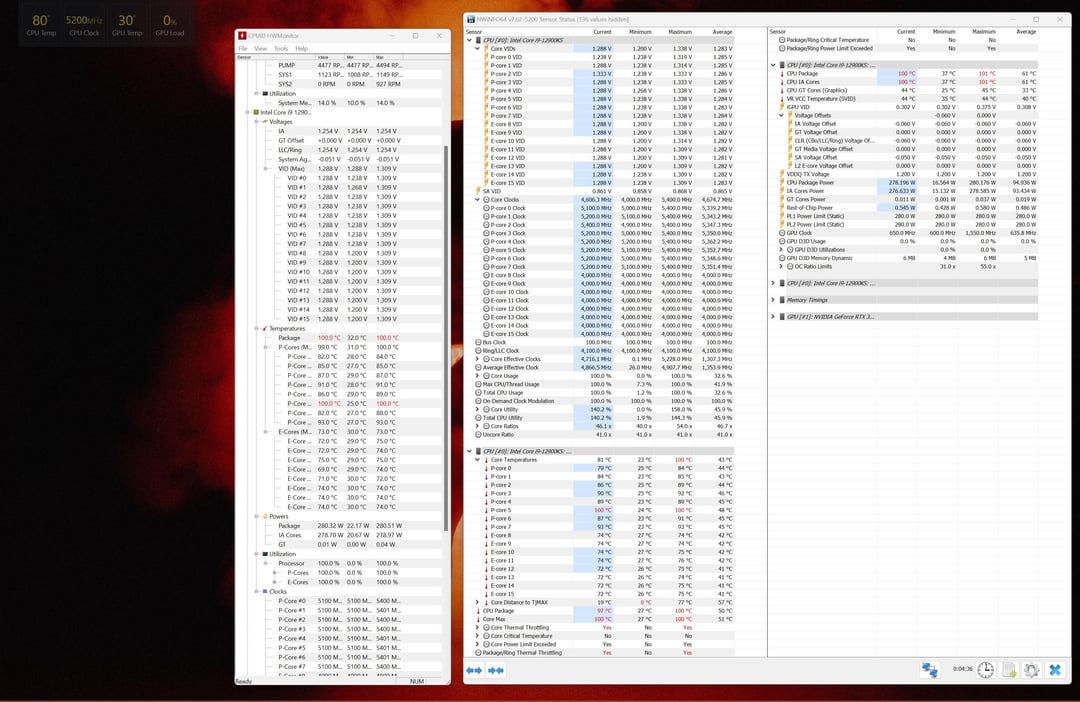Screen dimensions: 1080x702
Task: Collapse VID (Max) node in HWMonitor
Action: point(265,169)
